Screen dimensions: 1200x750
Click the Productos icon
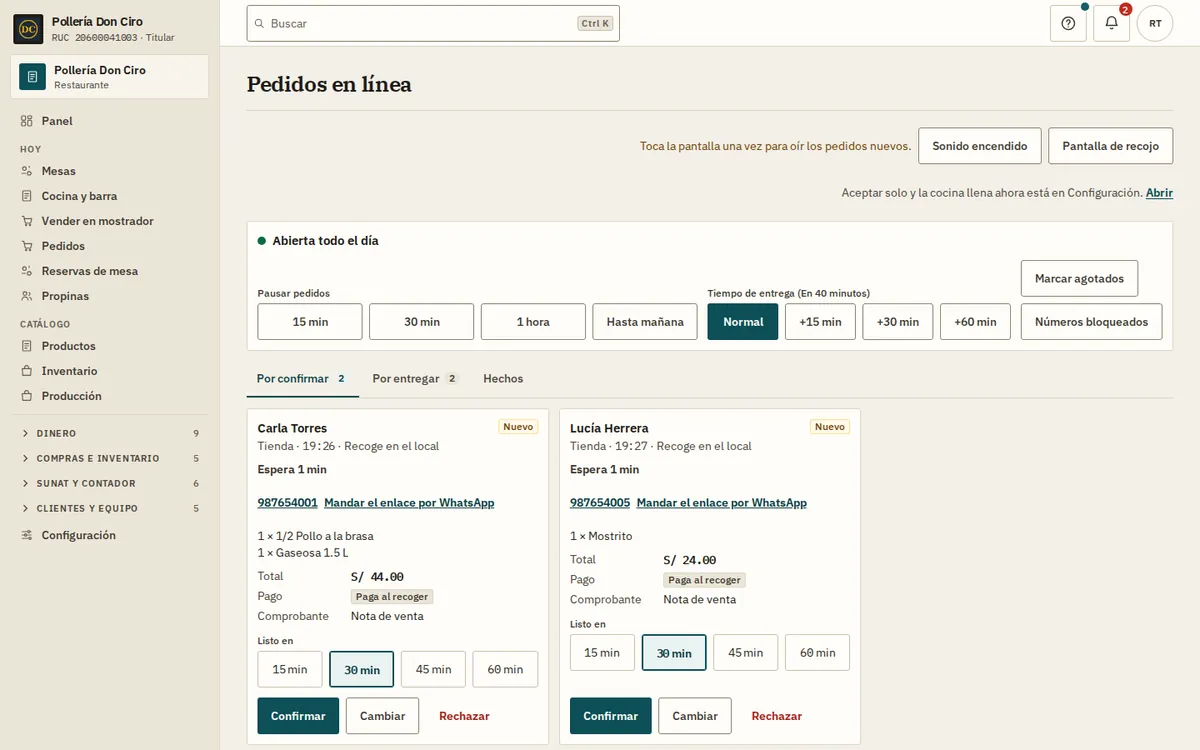point(27,346)
